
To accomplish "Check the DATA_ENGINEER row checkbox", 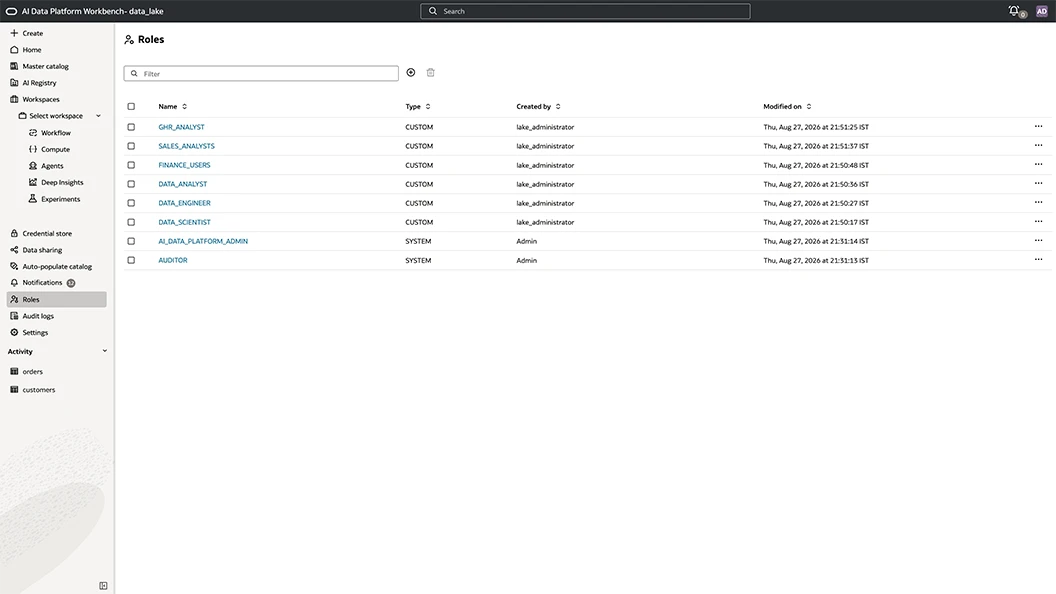I will 131,203.
